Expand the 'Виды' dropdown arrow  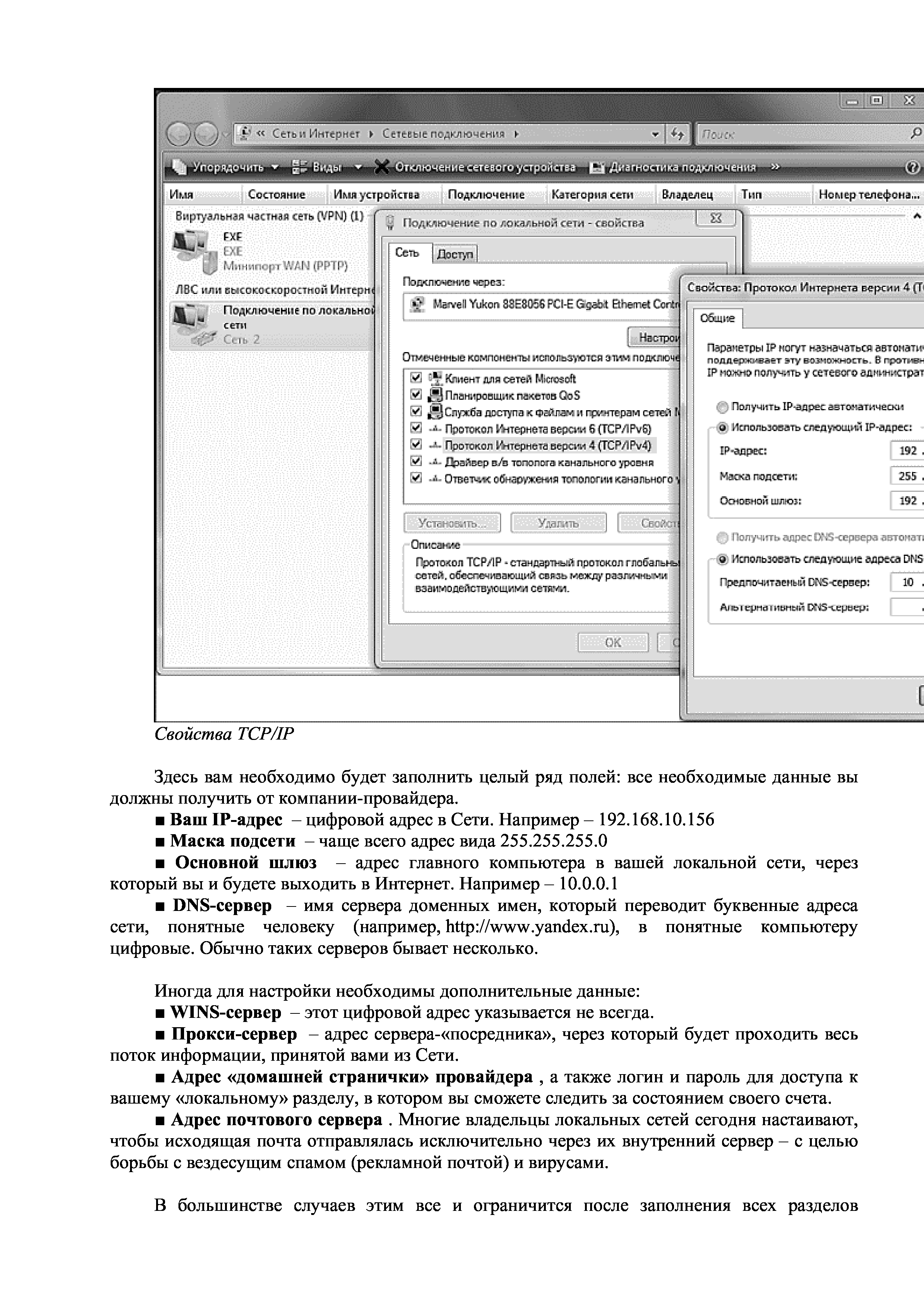[358, 167]
